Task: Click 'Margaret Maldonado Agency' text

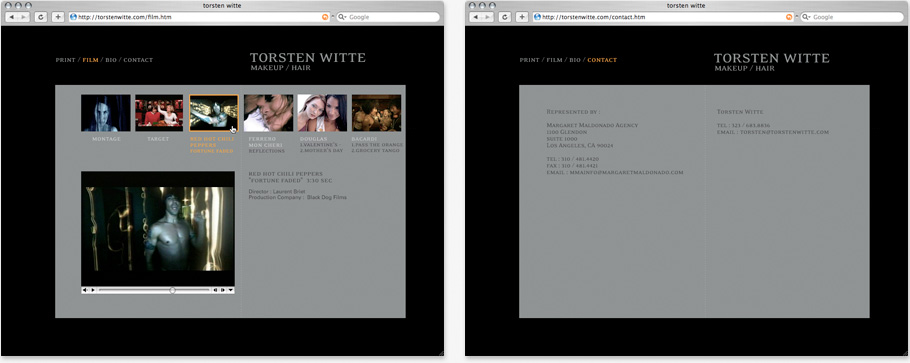Action: tap(593, 125)
